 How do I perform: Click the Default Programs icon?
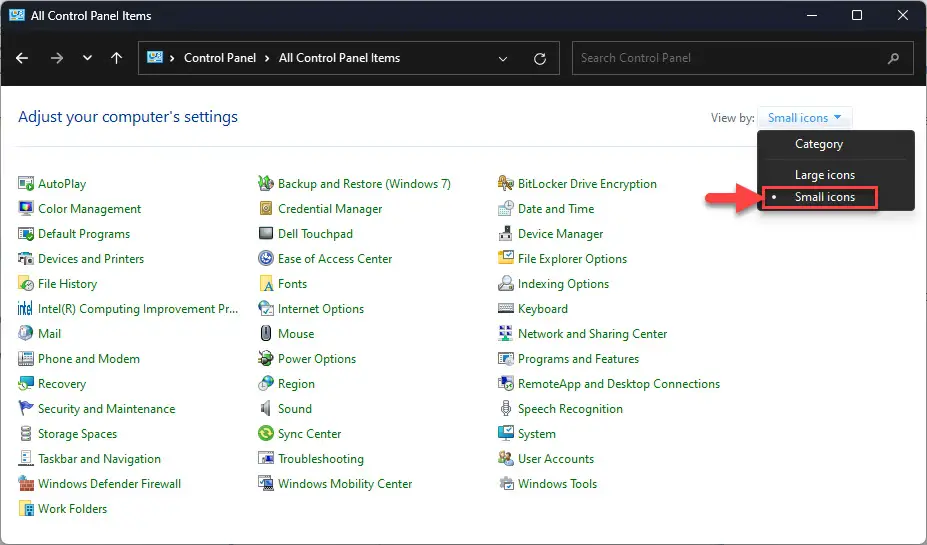tap(25, 233)
